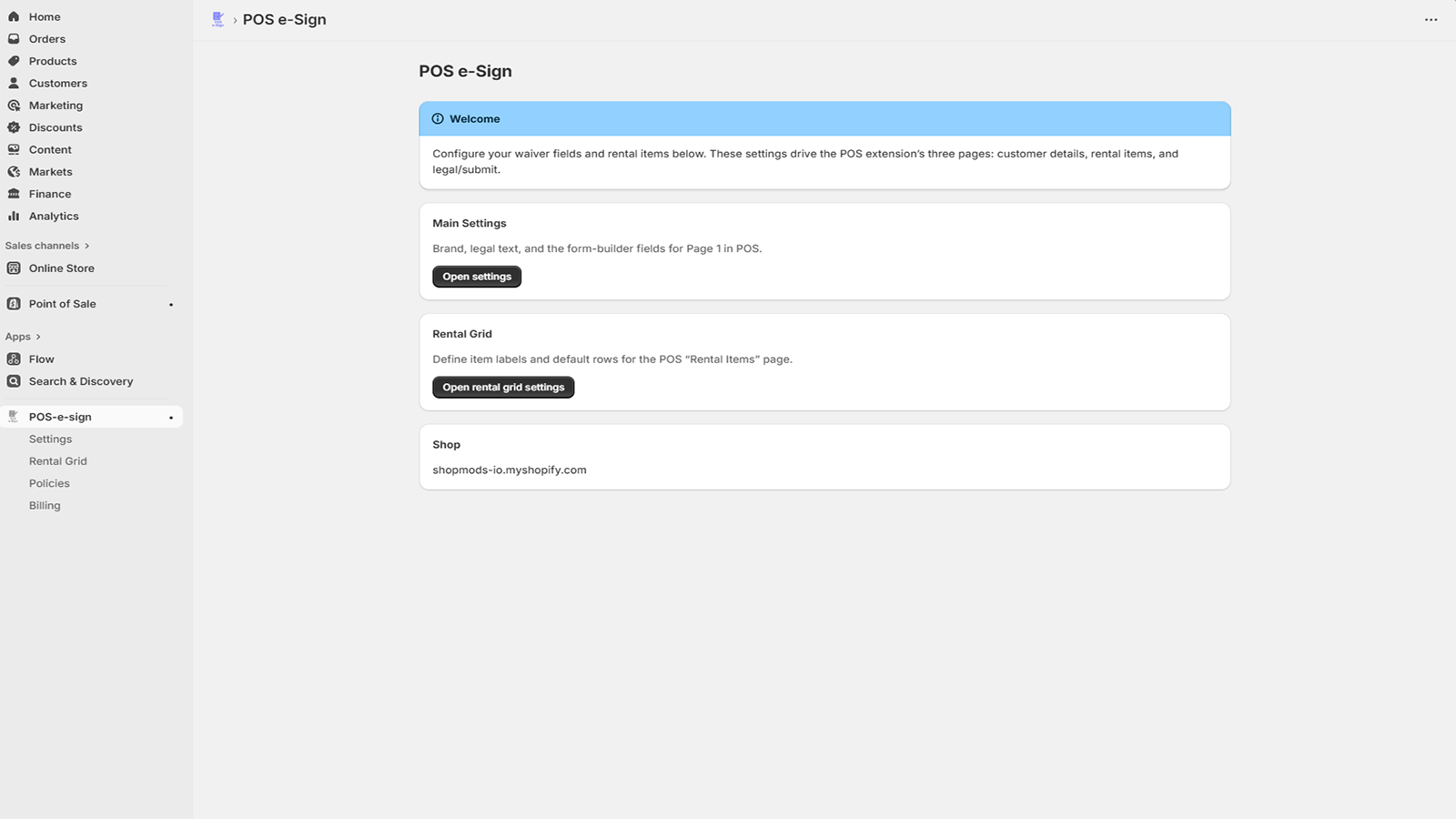Click the Search & Discovery icon
1456x819 pixels.
click(14, 381)
